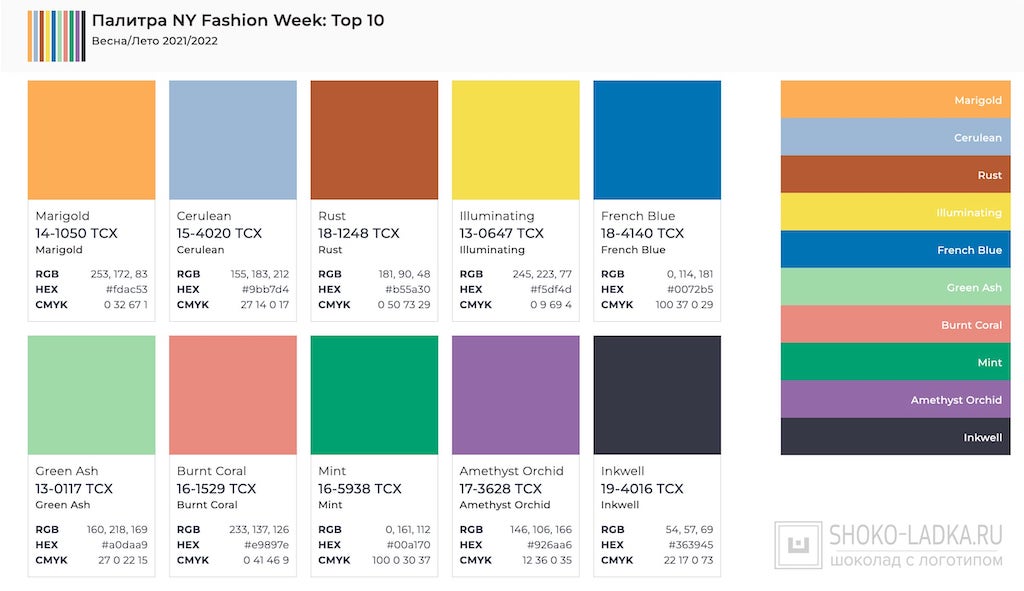Select the Amethyst Orchid bar on right
Viewport: 1024px width, 591px height.
point(895,400)
